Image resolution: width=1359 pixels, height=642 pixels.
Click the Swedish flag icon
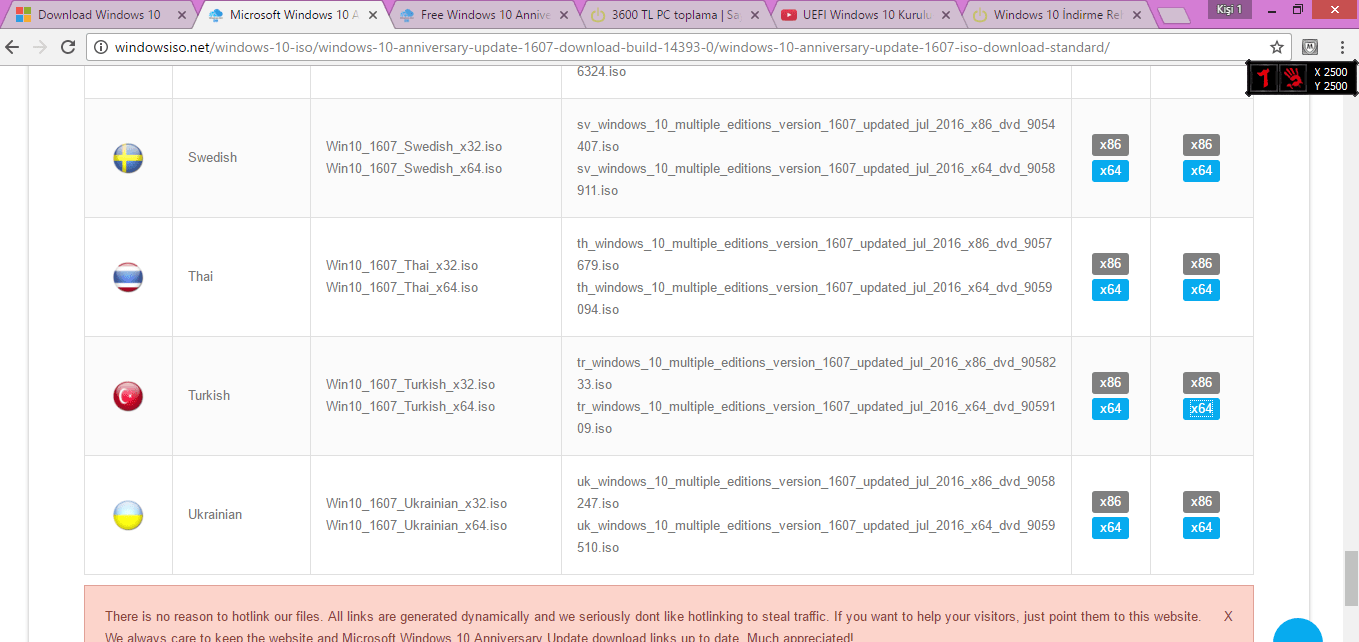[x=128, y=158]
